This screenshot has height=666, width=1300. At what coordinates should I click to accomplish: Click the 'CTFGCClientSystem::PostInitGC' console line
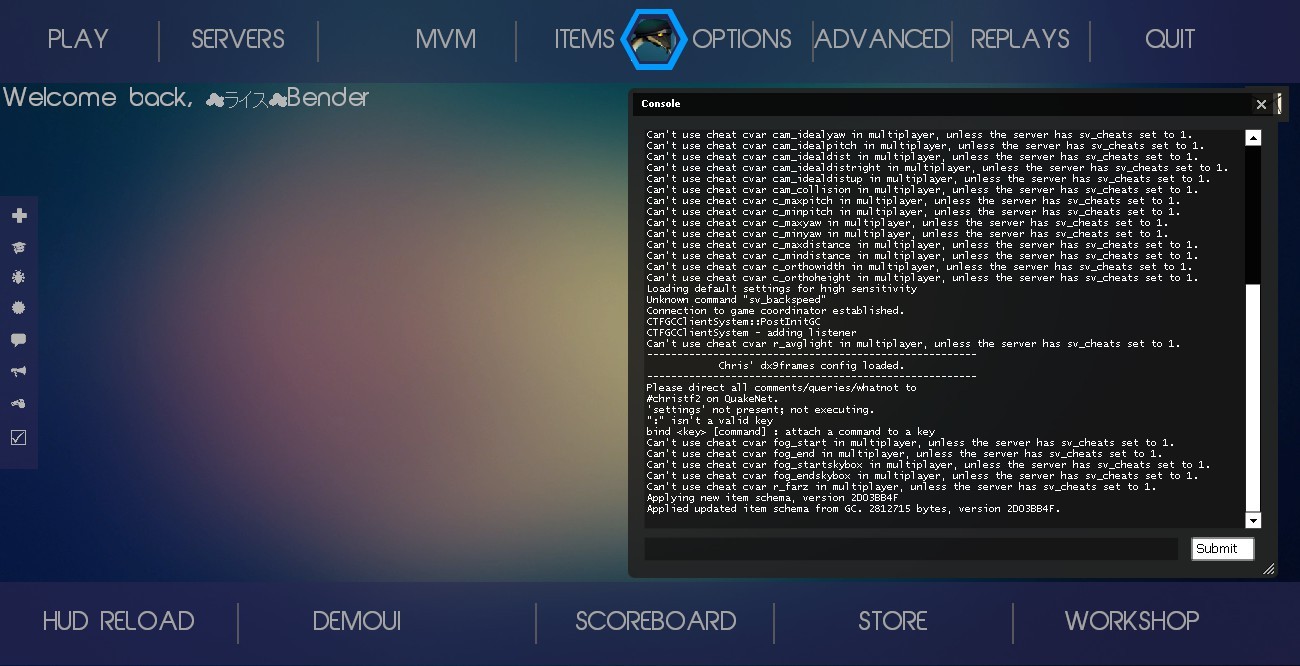[733, 322]
